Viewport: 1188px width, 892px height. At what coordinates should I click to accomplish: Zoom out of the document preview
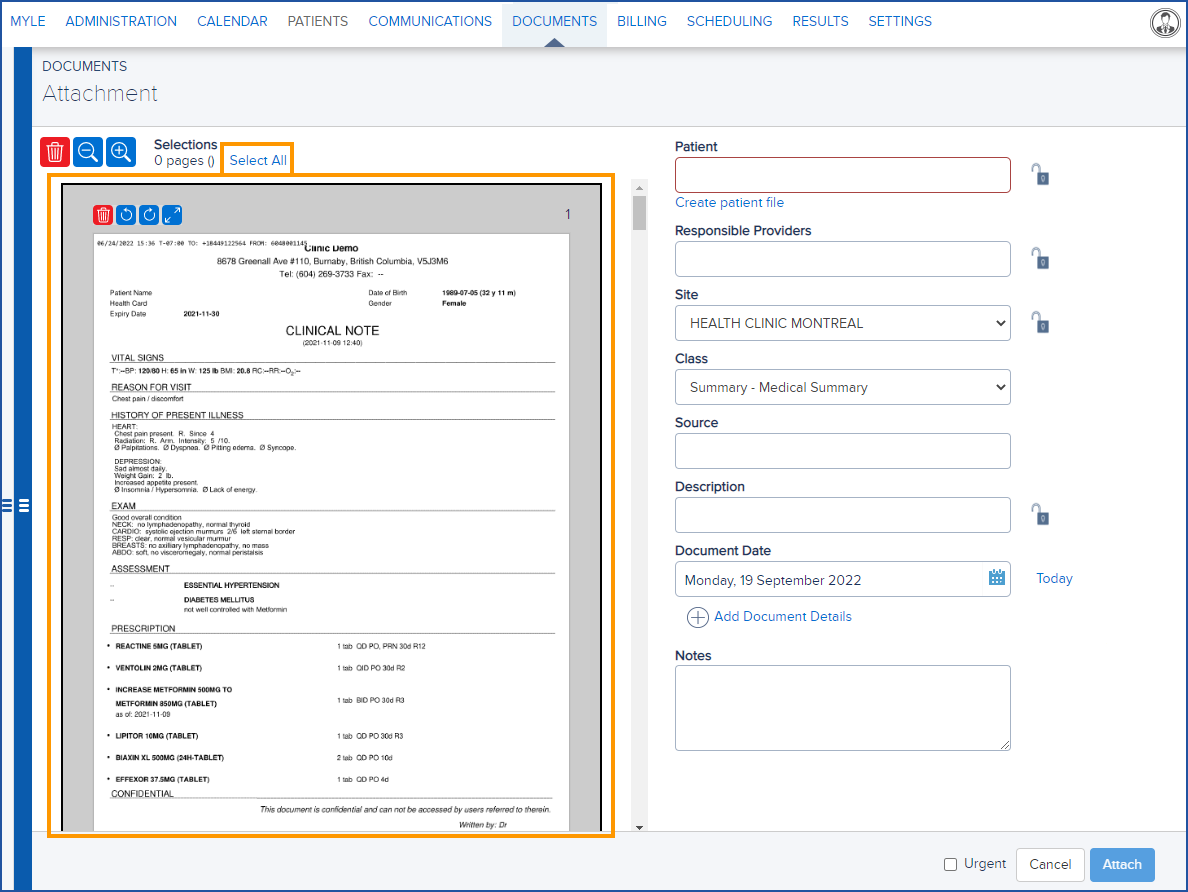pyautogui.click(x=88, y=152)
